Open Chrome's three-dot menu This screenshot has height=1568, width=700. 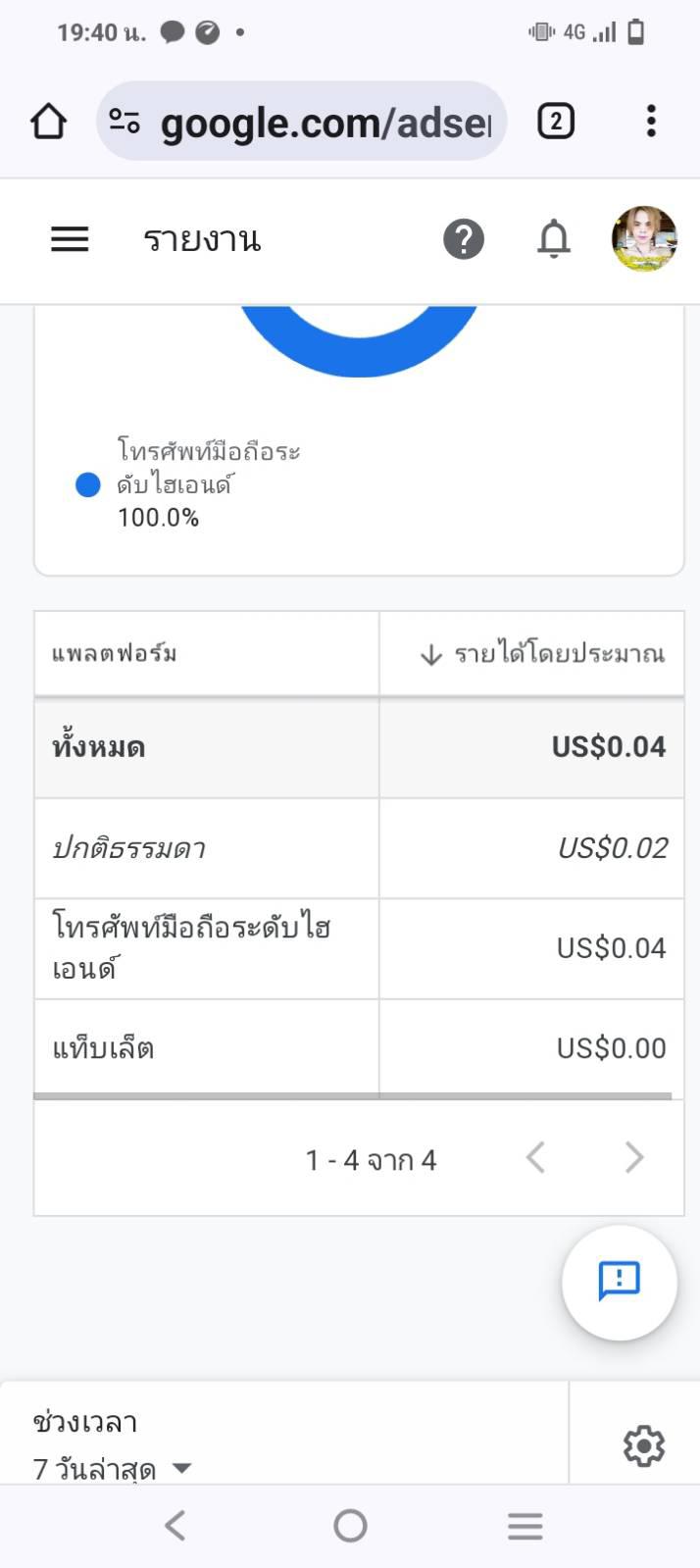click(651, 122)
